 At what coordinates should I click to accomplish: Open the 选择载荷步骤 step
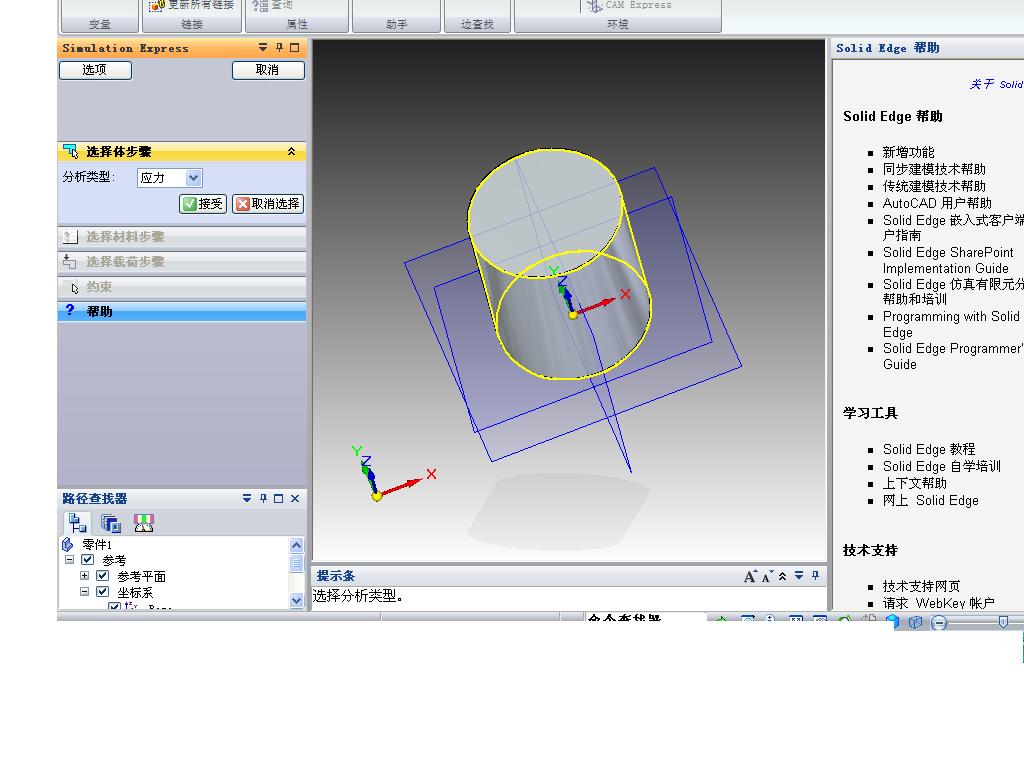tap(182, 261)
